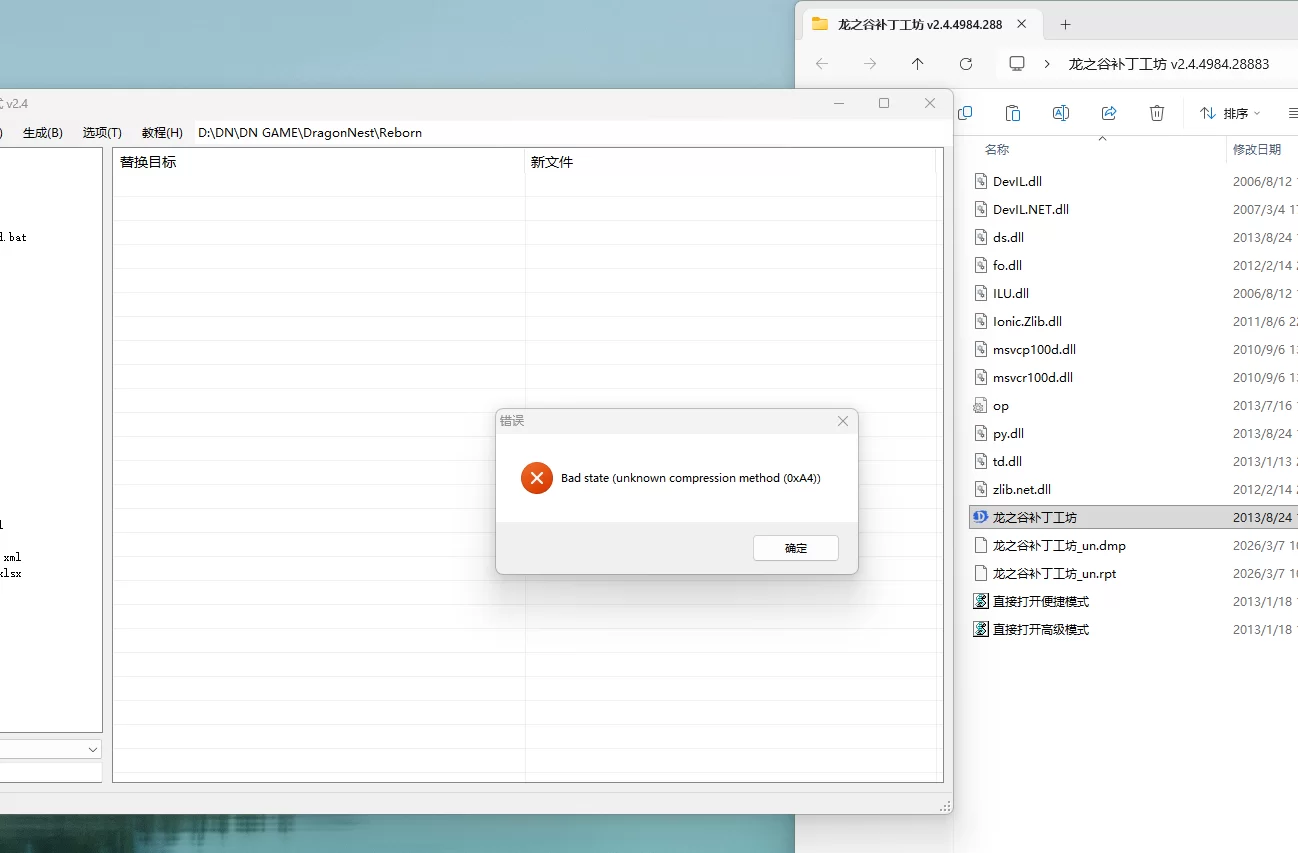Close the 错误 dialog with the X
The image size is (1298, 853).
coord(842,421)
